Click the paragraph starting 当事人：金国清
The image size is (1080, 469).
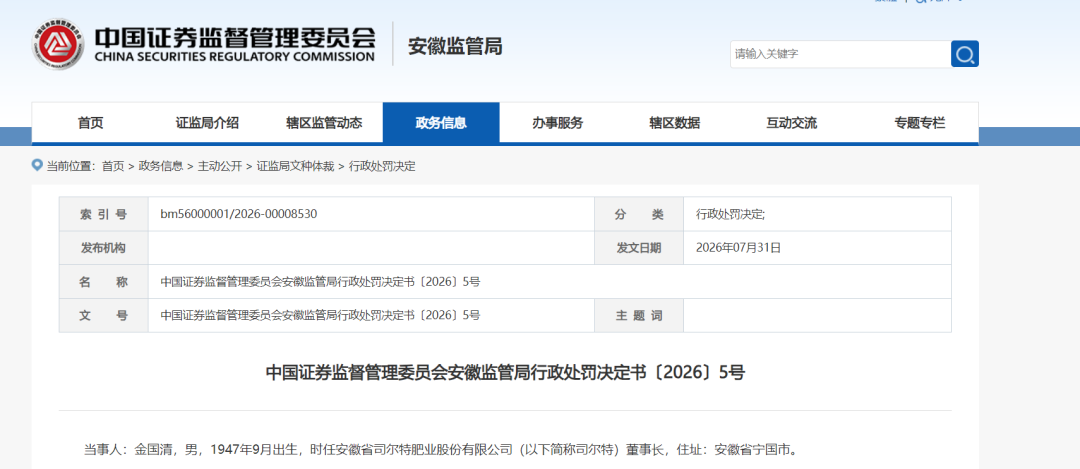tap(440, 451)
